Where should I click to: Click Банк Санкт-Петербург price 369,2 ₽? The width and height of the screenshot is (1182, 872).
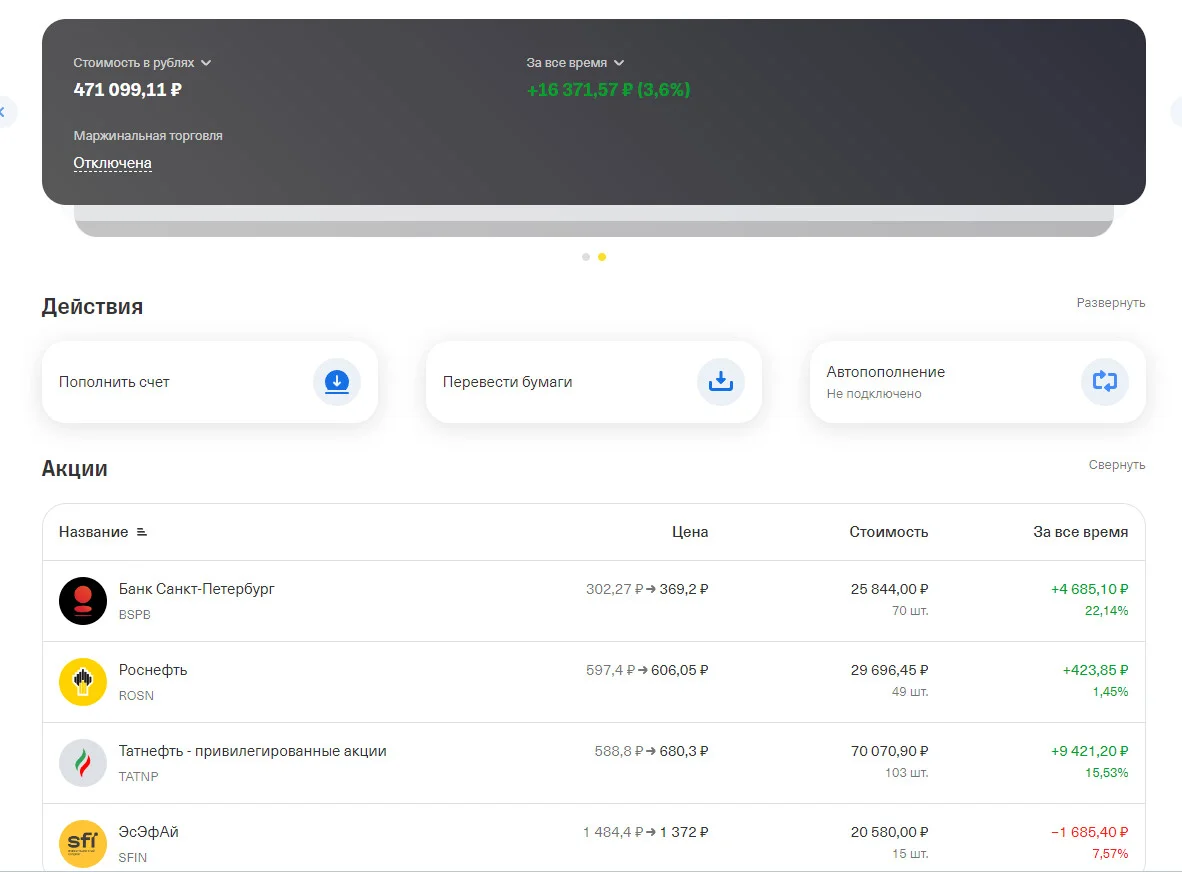pos(684,589)
